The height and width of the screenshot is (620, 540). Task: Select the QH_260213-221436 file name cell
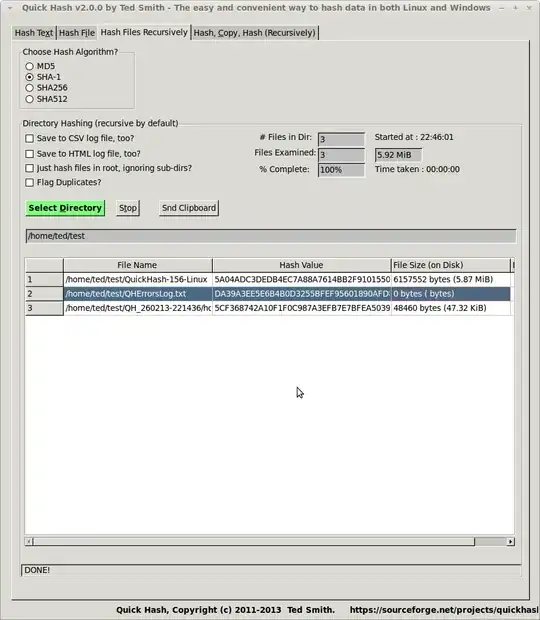pos(138,308)
